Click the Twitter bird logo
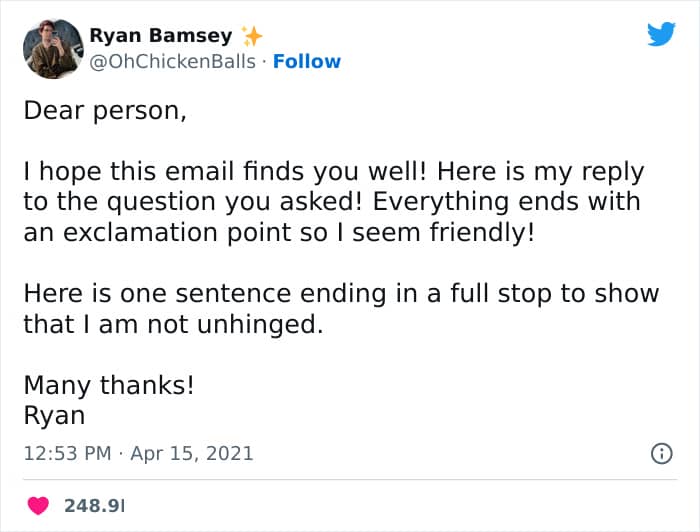700x532 pixels. coord(661,35)
